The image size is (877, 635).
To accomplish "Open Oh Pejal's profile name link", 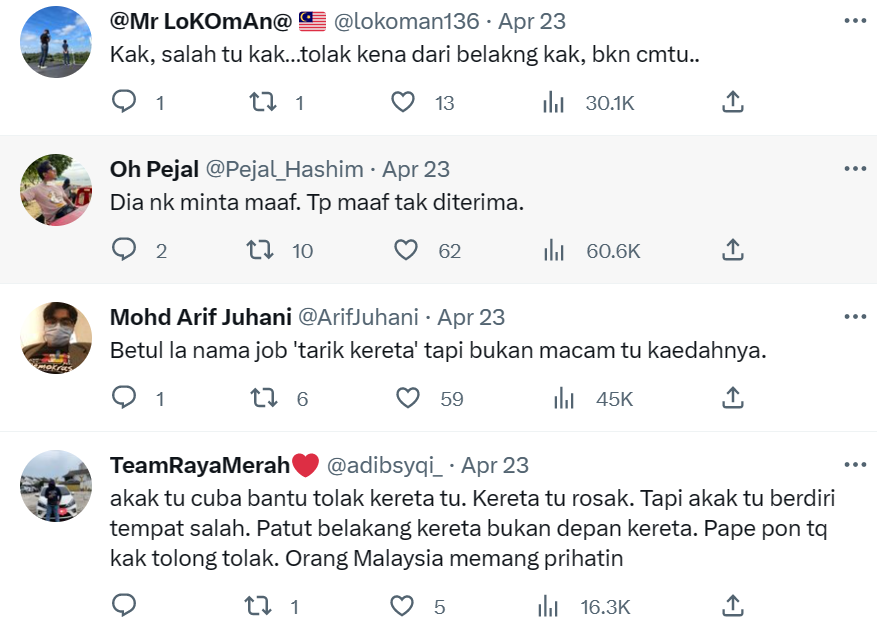I will coord(153,169).
